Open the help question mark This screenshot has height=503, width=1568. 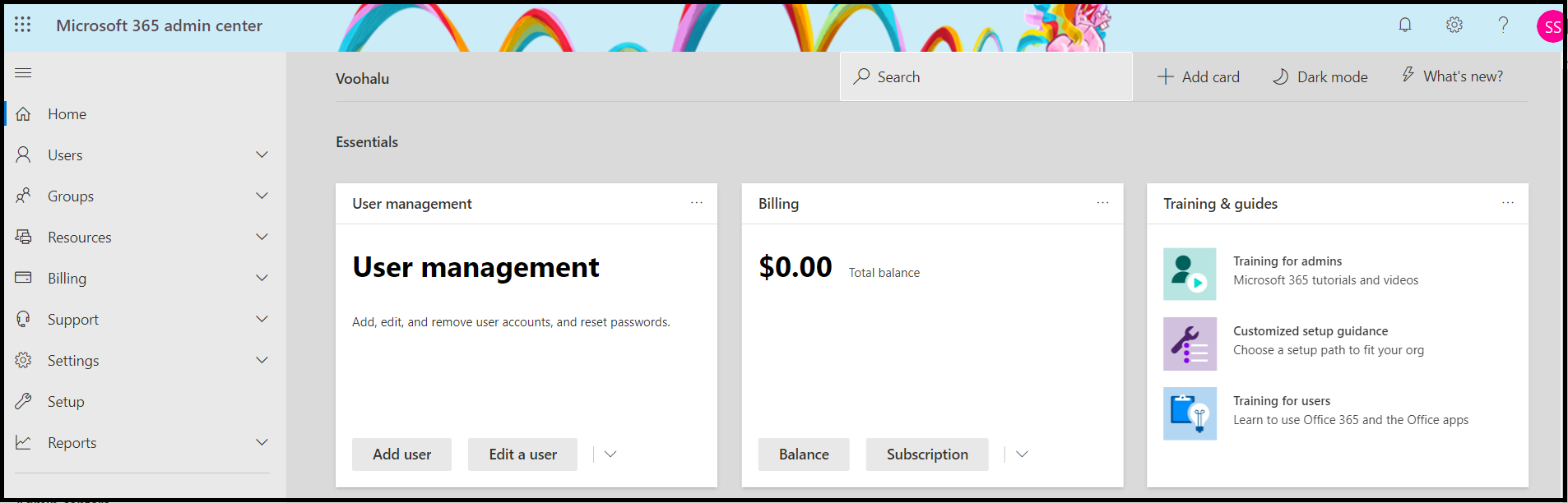pos(1503,25)
